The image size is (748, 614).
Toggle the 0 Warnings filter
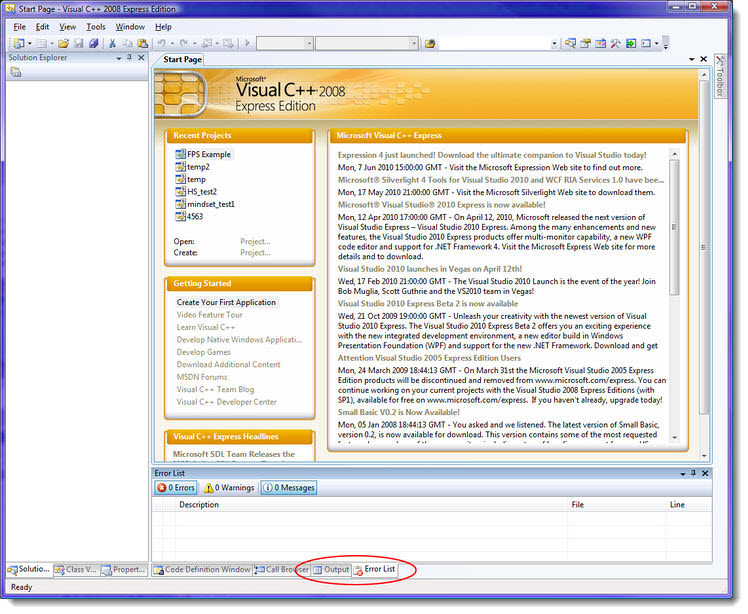click(x=229, y=488)
